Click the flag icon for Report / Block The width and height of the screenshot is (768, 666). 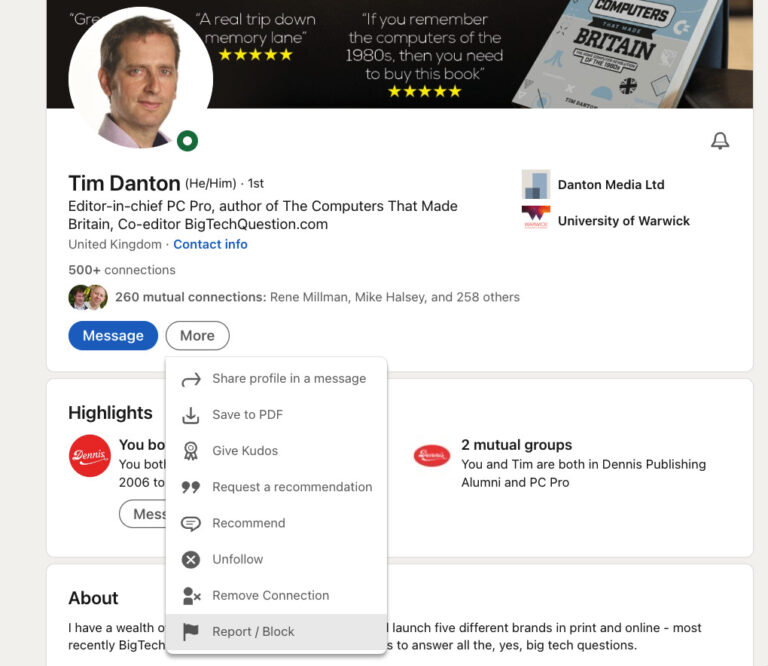click(x=191, y=632)
